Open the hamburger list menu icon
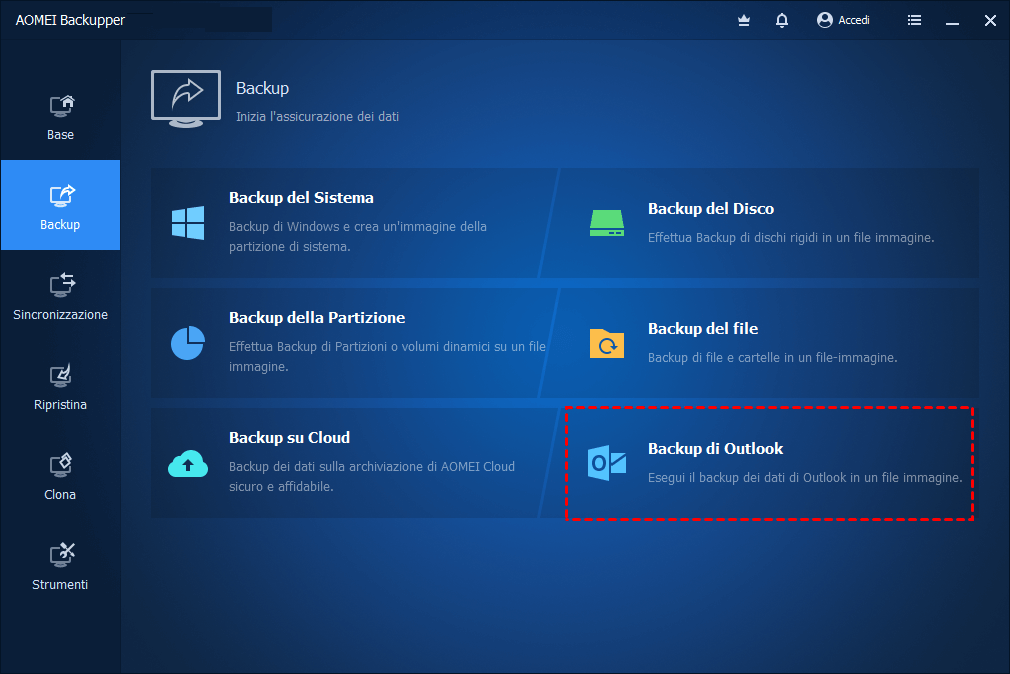This screenshot has height=674, width=1010. (x=914, y=20)
